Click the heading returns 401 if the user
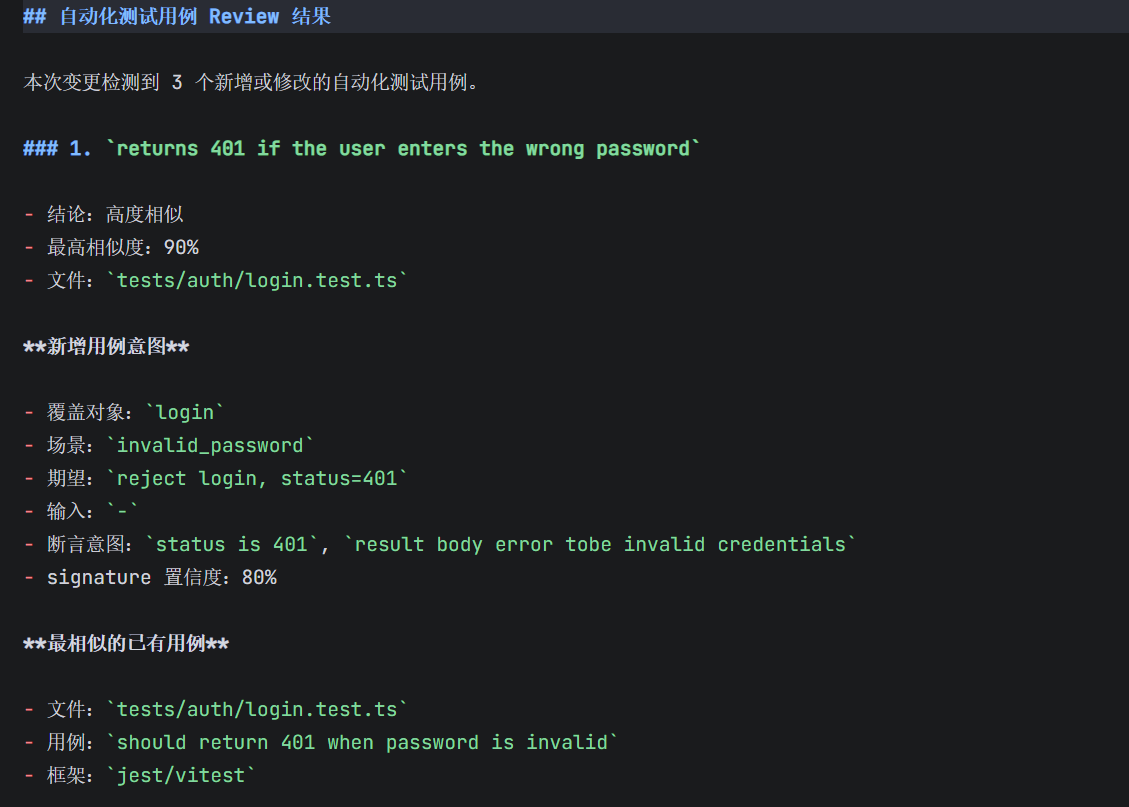This screenshot has width=1129, height=807. (x=403, y=148)
